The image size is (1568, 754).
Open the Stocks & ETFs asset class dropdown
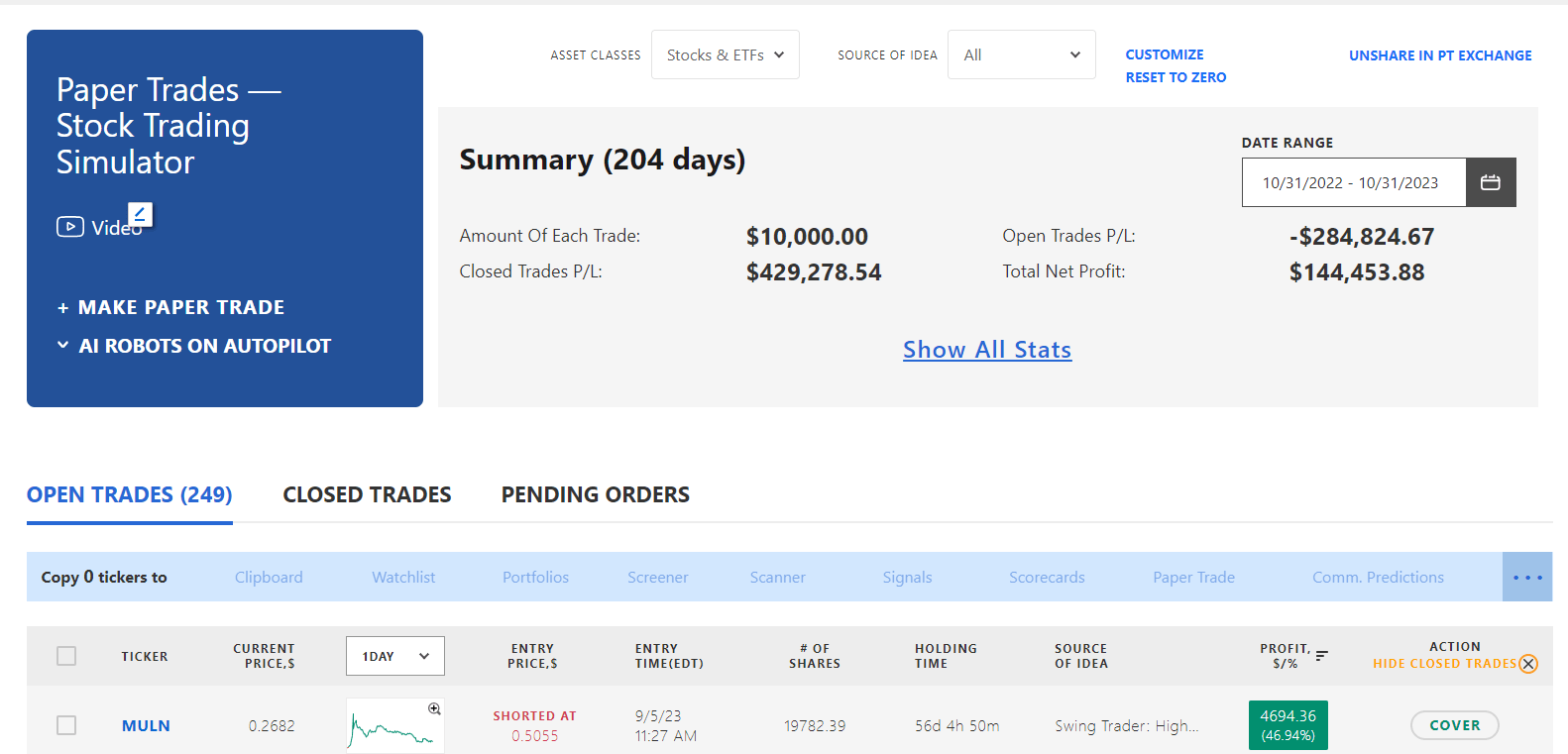click(726, 54)
